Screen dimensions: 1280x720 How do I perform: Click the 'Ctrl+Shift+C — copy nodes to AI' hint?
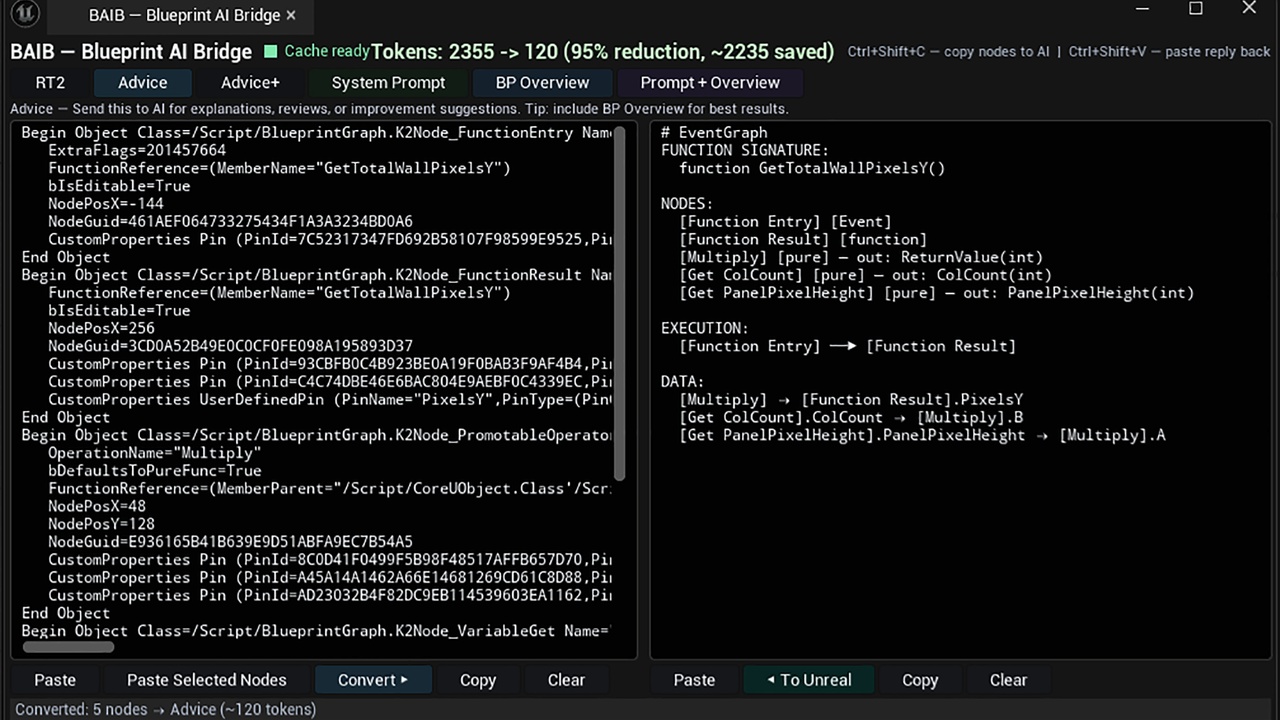coord(949,52)
